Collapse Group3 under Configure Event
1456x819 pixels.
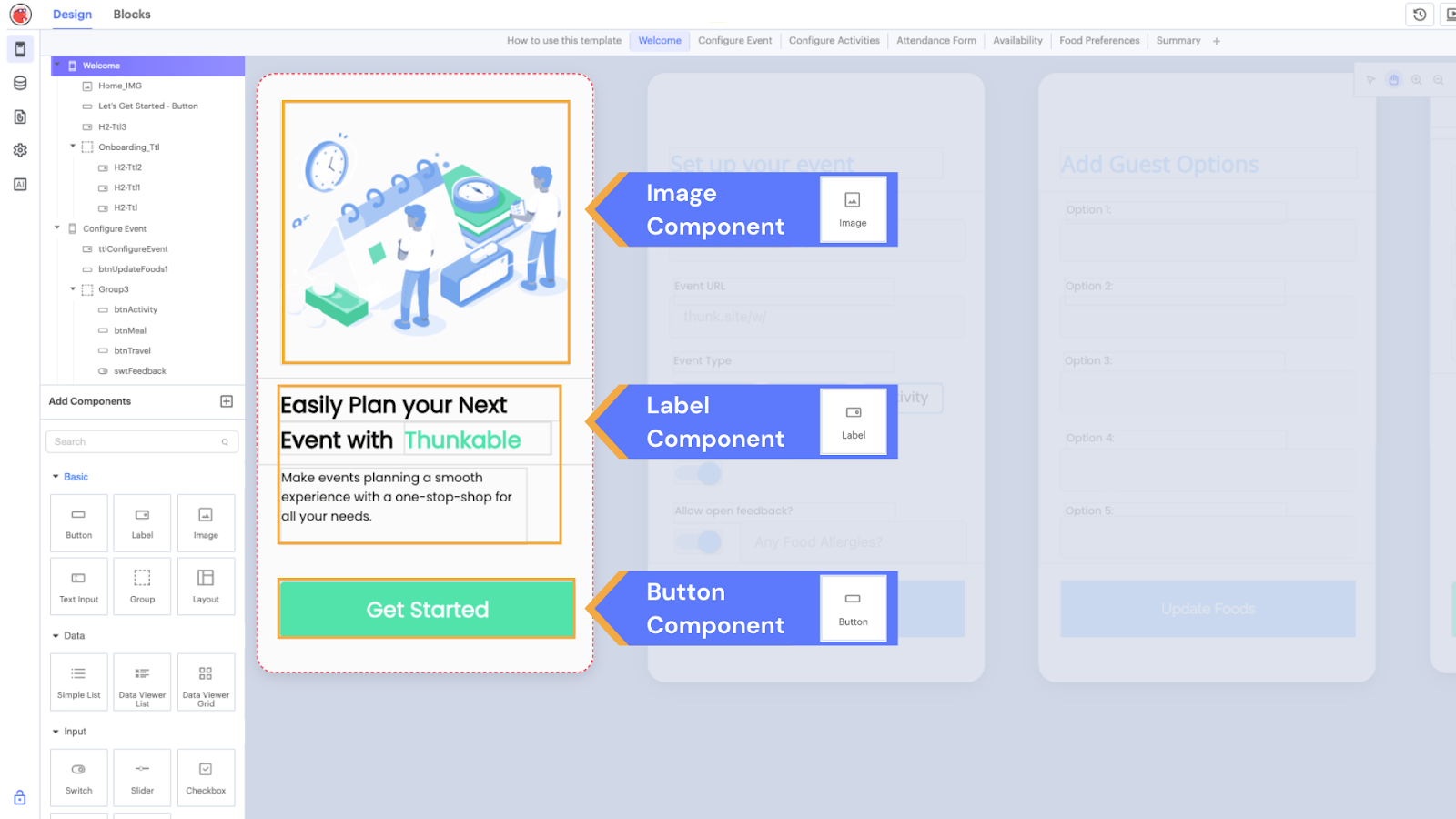click(74, 288)
